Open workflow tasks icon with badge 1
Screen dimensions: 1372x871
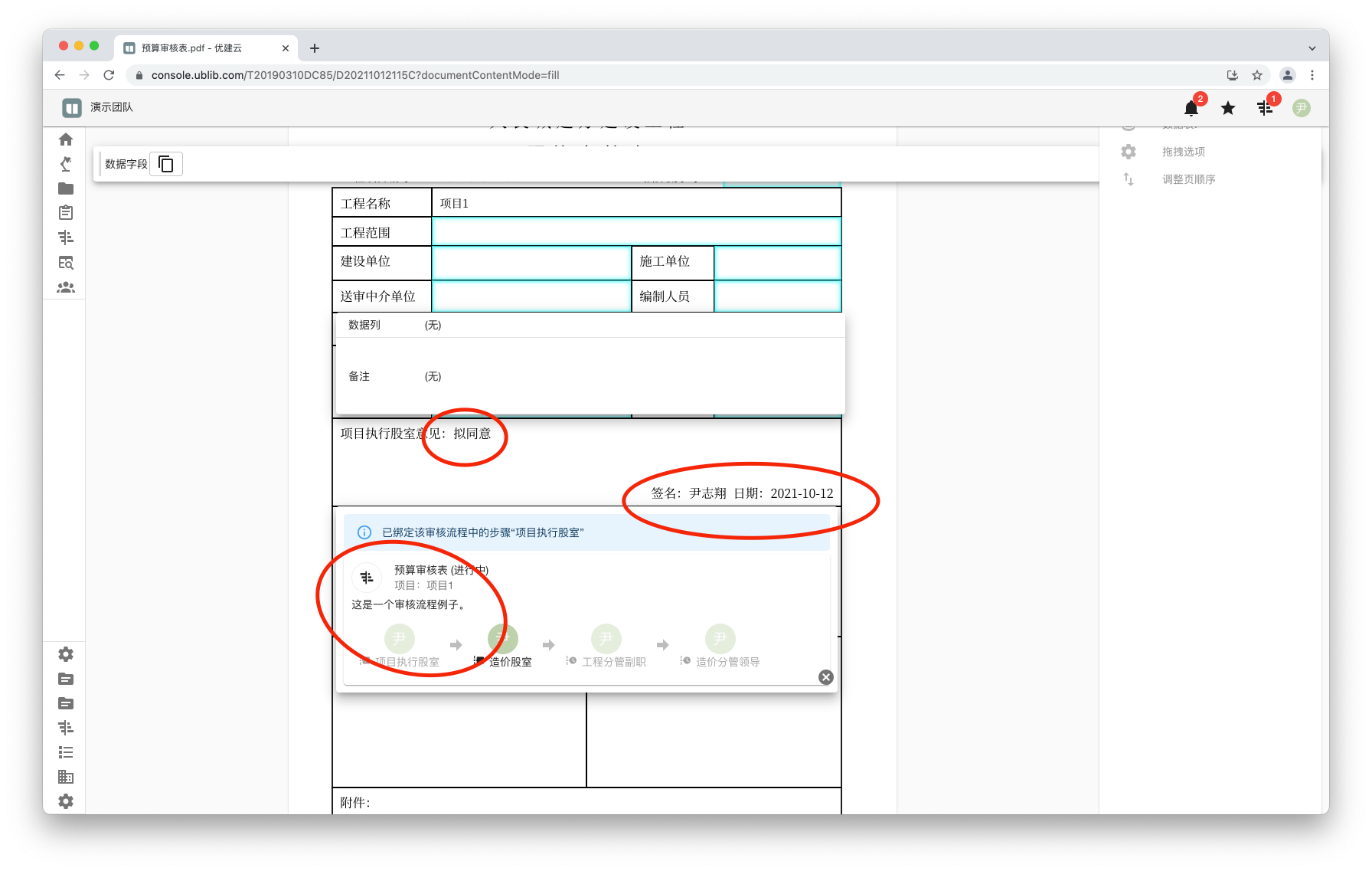coord(1265,108)
